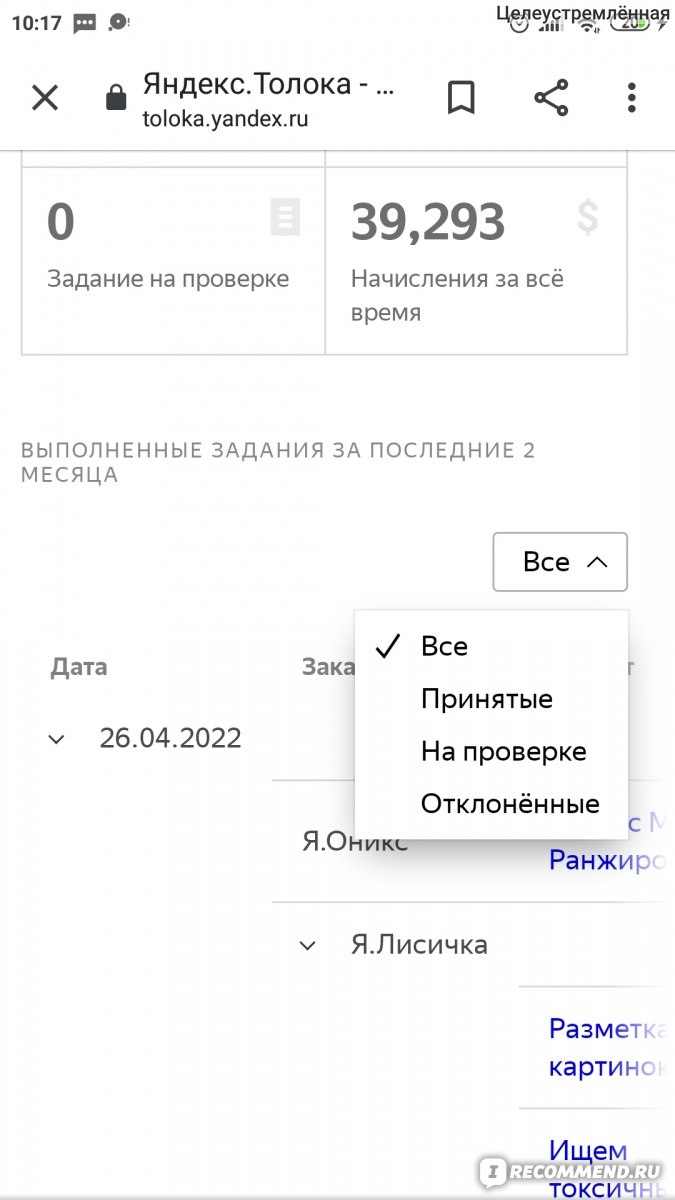Viewport: 675px width, 1200px height.
Task: Collapse the Я.Лисичка group chevron
Action: click(308, 945)
